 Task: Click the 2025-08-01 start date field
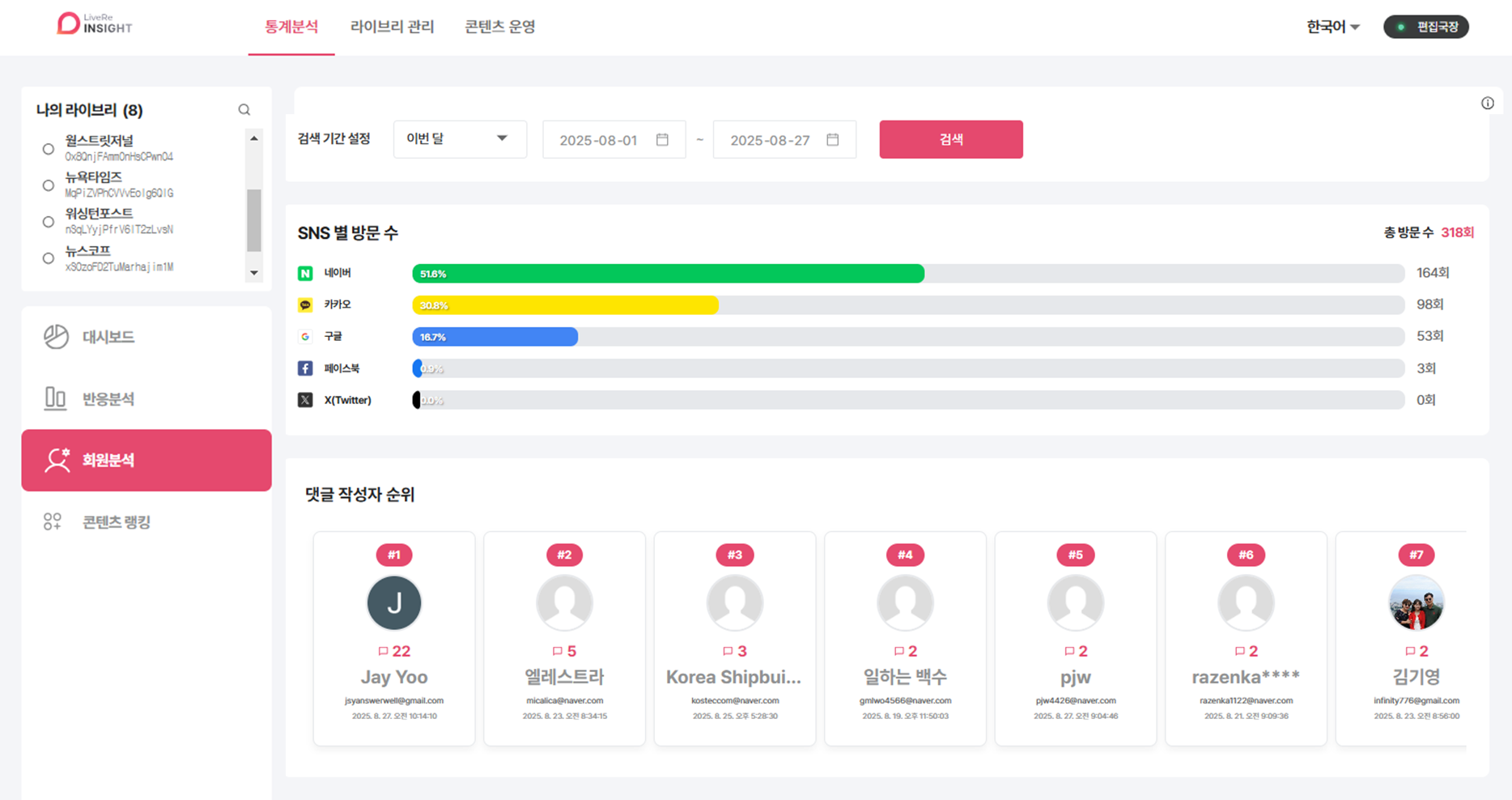614,139
